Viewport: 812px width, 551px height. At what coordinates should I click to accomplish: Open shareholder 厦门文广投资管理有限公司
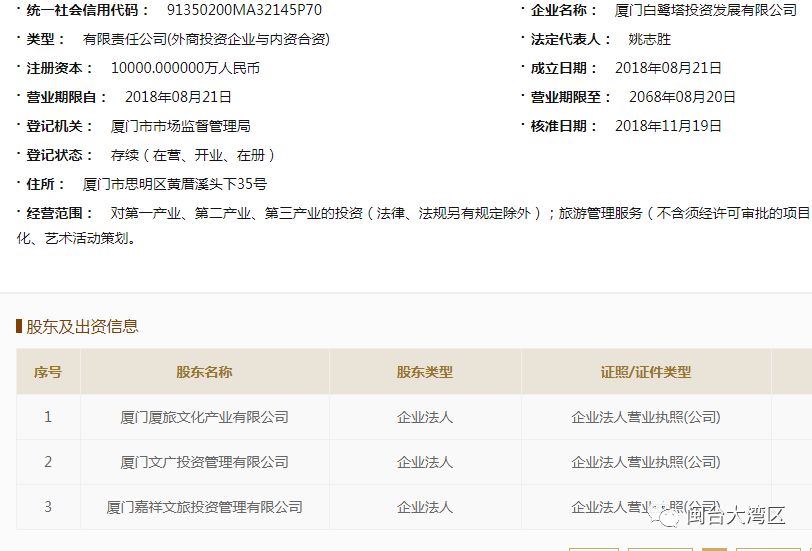(204, 462)
